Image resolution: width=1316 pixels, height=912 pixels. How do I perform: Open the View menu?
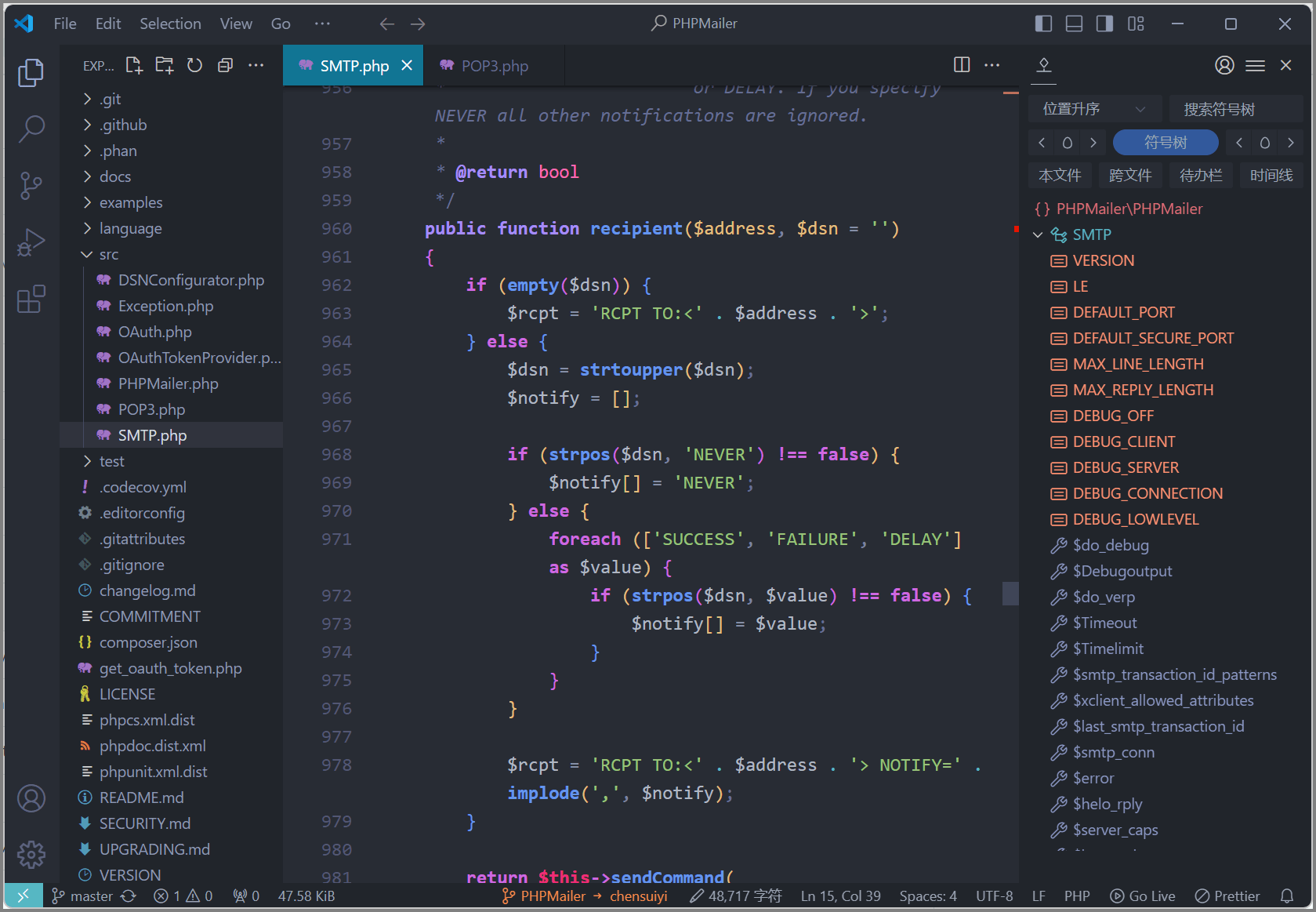(236, 24)
